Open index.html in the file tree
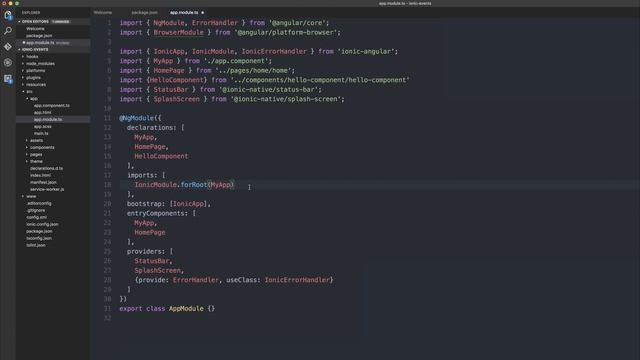This screenshot has width=640, height=360. 40,175
